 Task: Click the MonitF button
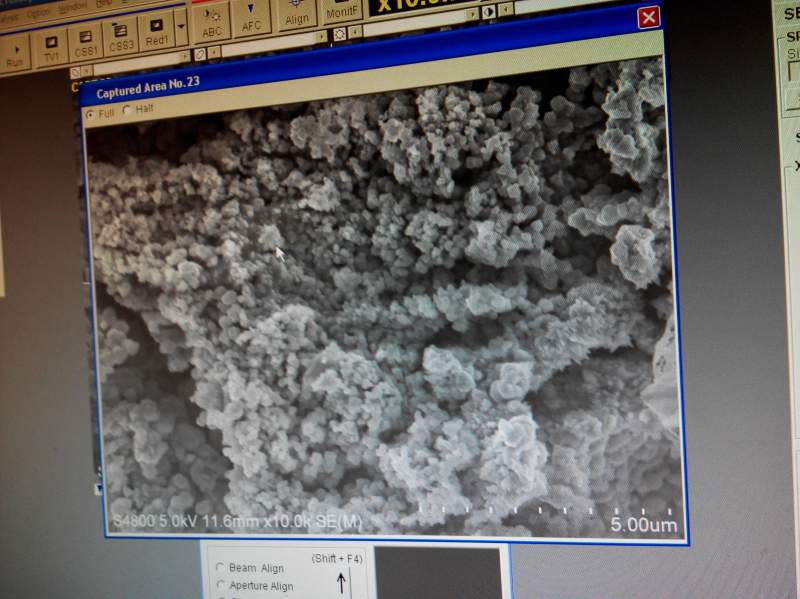click(341, 10)
